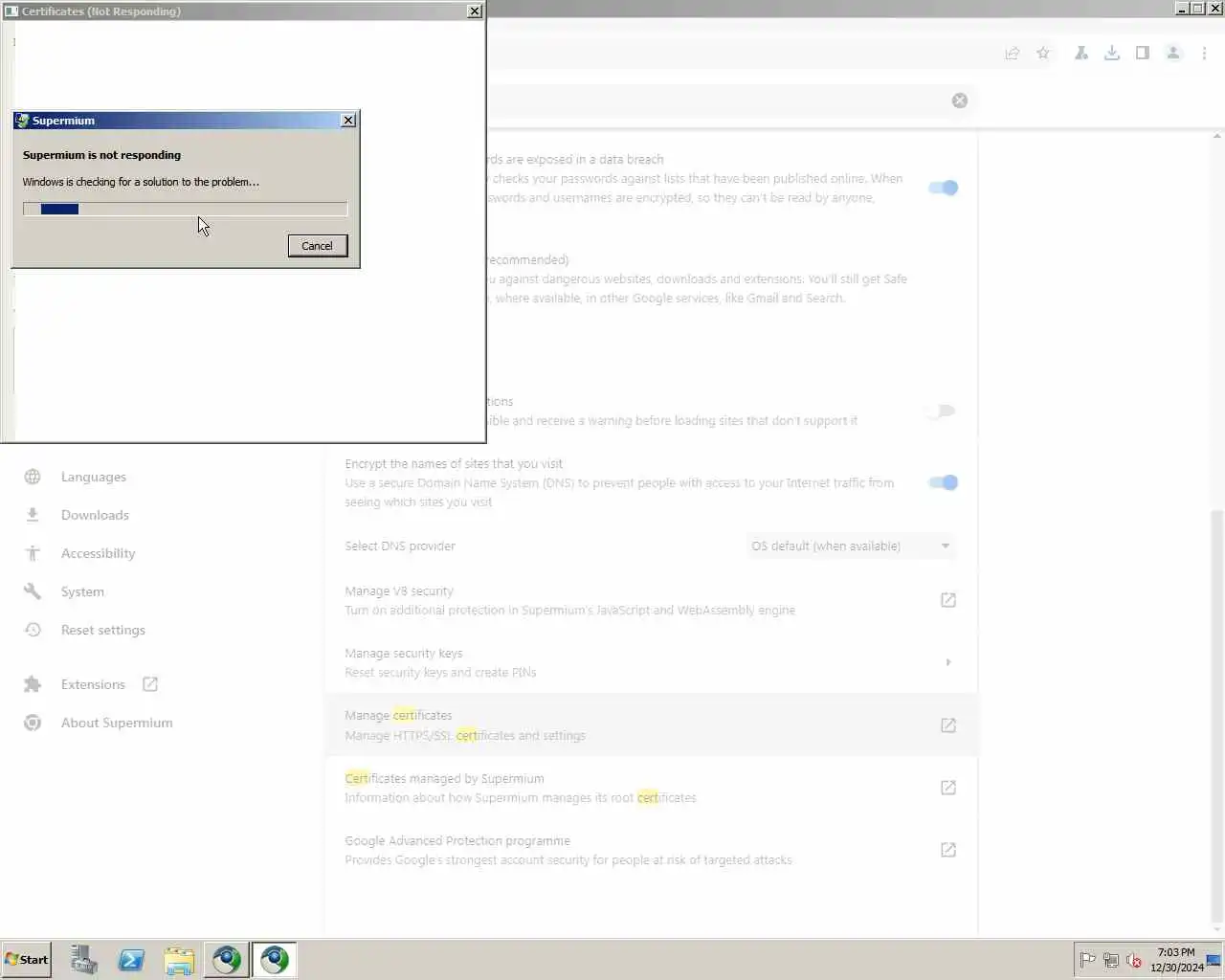The height and width of the screenshot is (980, 1225).
Task: Open Google Advanced Protection programme row
Action: (x=651, y=850)
